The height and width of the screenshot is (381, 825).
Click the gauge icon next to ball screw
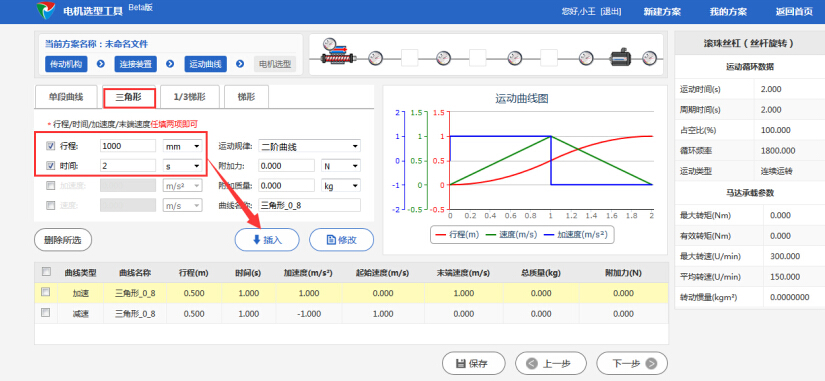[x=375, y=57]
